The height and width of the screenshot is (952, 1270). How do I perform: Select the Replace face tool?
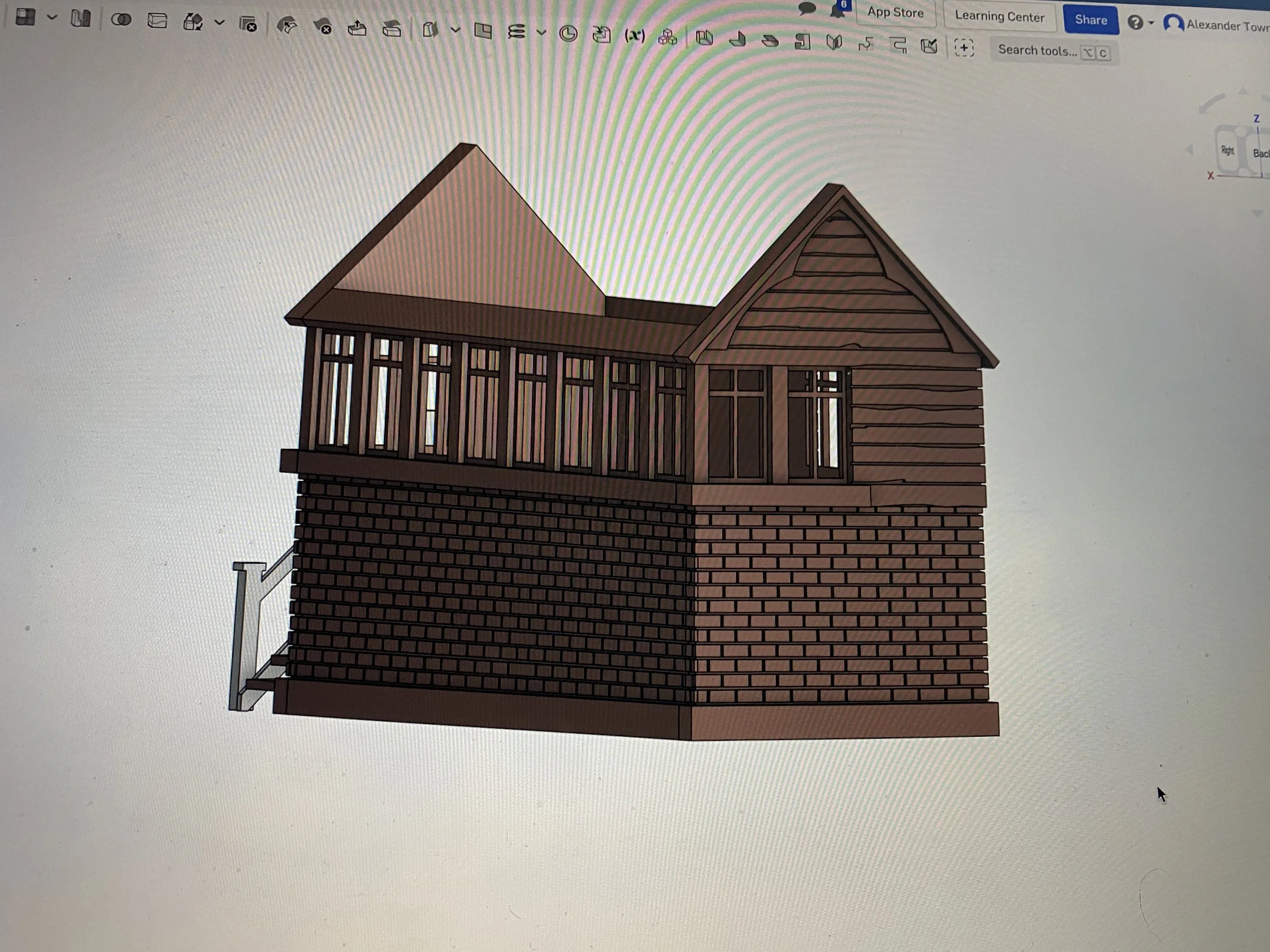coord(392,29)
